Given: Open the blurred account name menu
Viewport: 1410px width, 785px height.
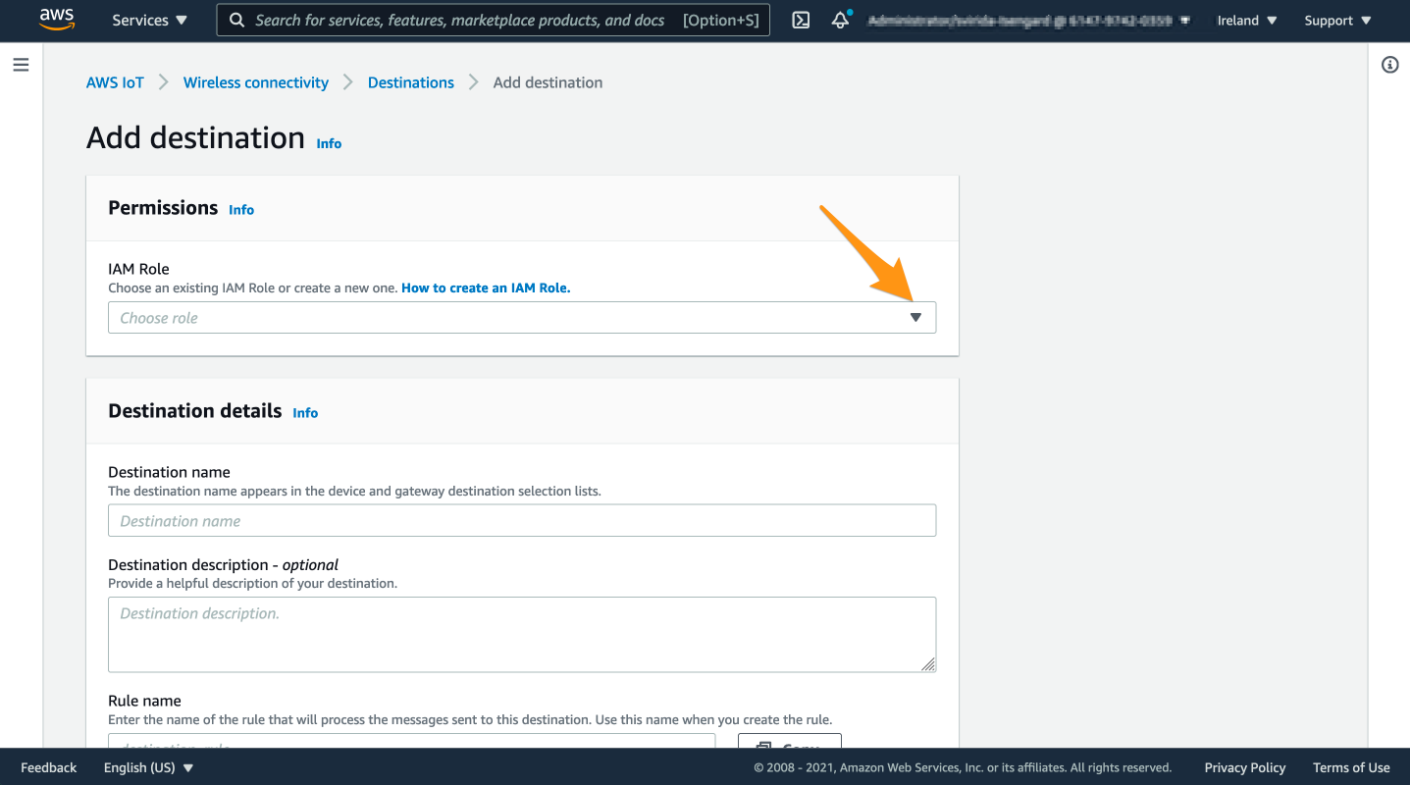Looking at the screenshot, I should tap(1027, 20).
